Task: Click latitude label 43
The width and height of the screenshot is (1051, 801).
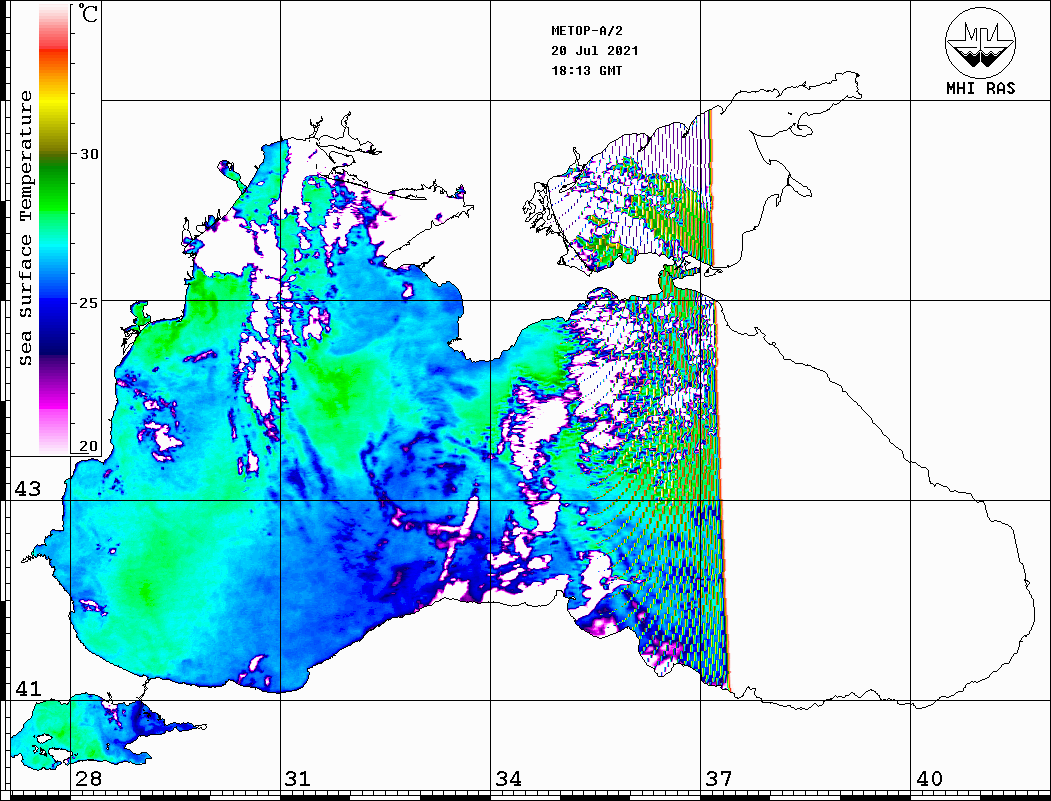Action: click(x=28, y=489)
